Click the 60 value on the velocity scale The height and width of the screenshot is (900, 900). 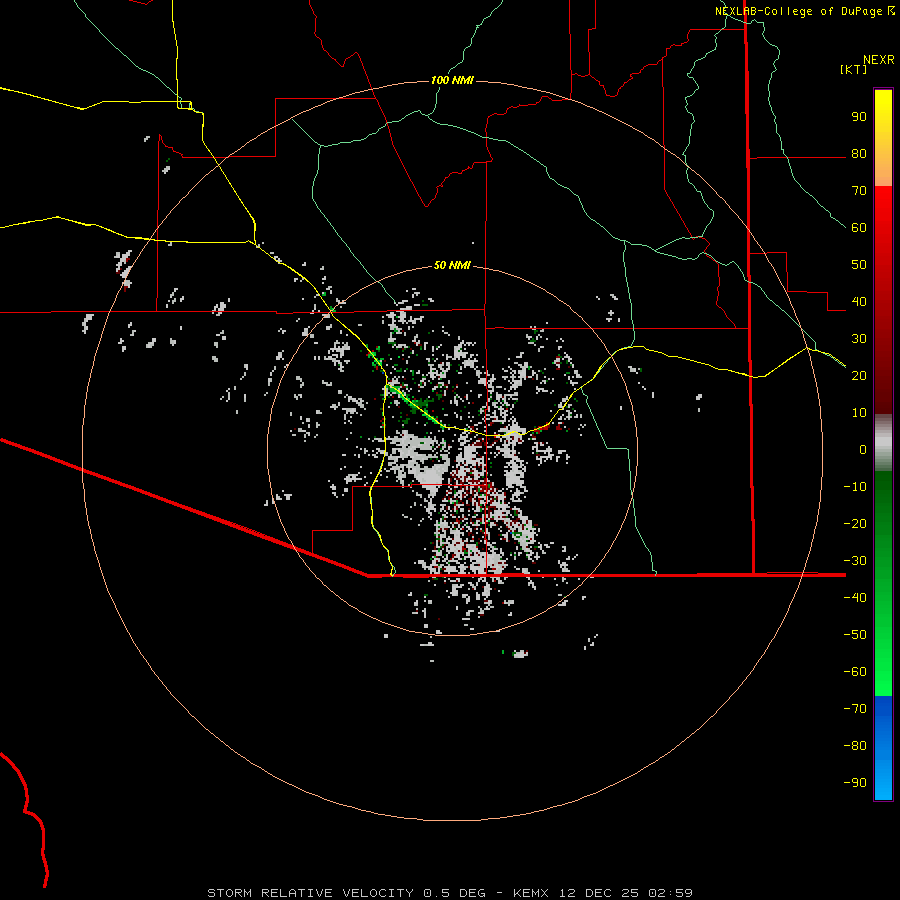[x=859, y=228]
